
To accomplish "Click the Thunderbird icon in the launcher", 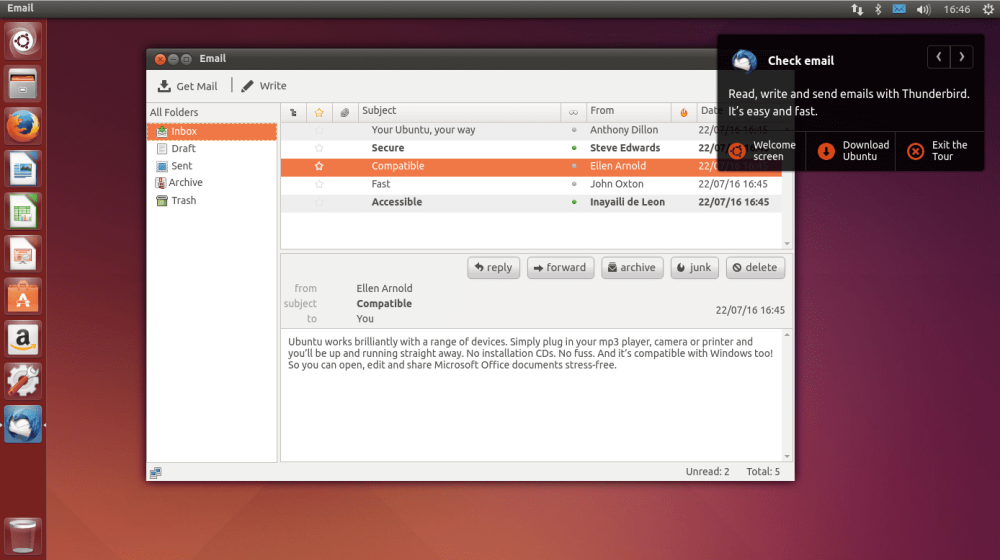I will click(x=23, y=425).
